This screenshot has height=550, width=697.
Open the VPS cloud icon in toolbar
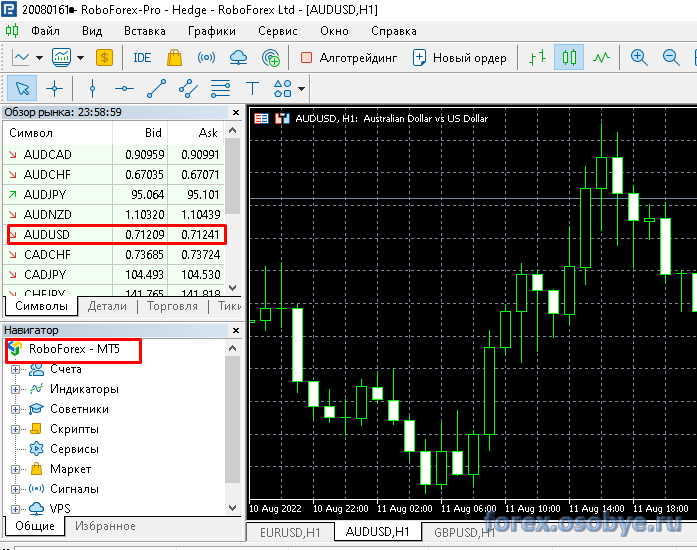238,57
